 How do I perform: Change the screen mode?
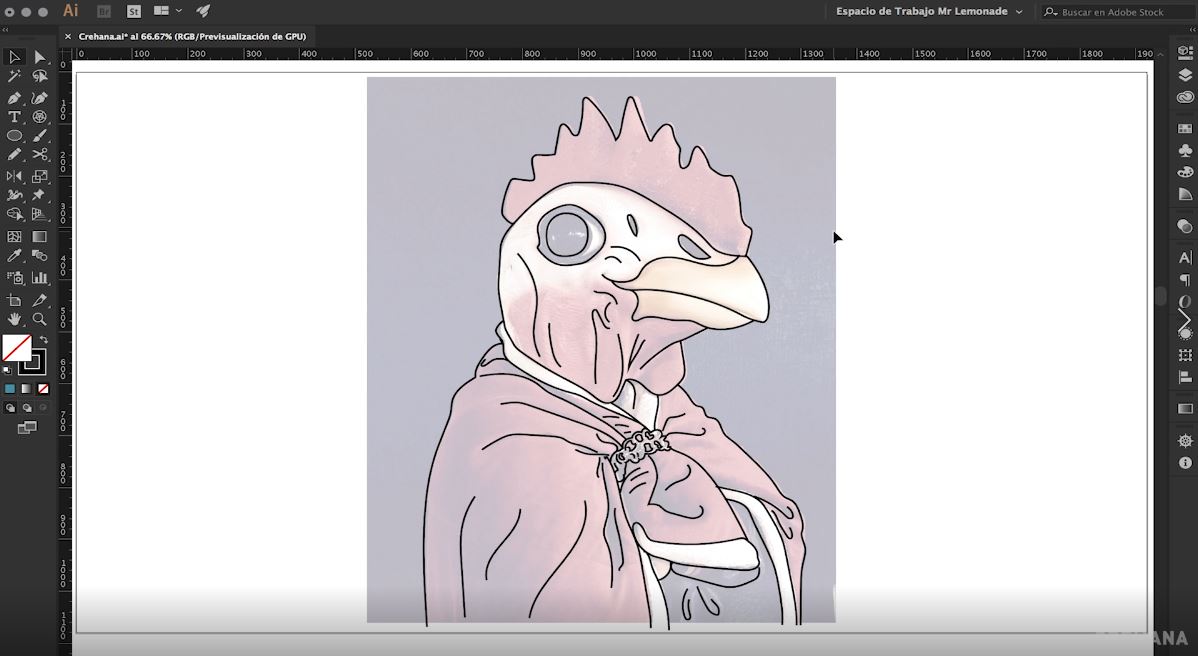click(27, 428)
